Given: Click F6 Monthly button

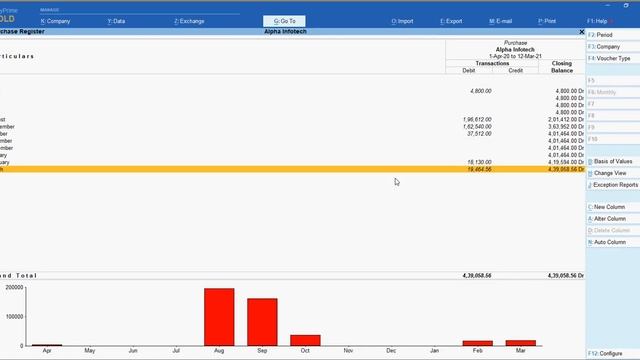Looking at the screenshot, I should click(613, 93).
